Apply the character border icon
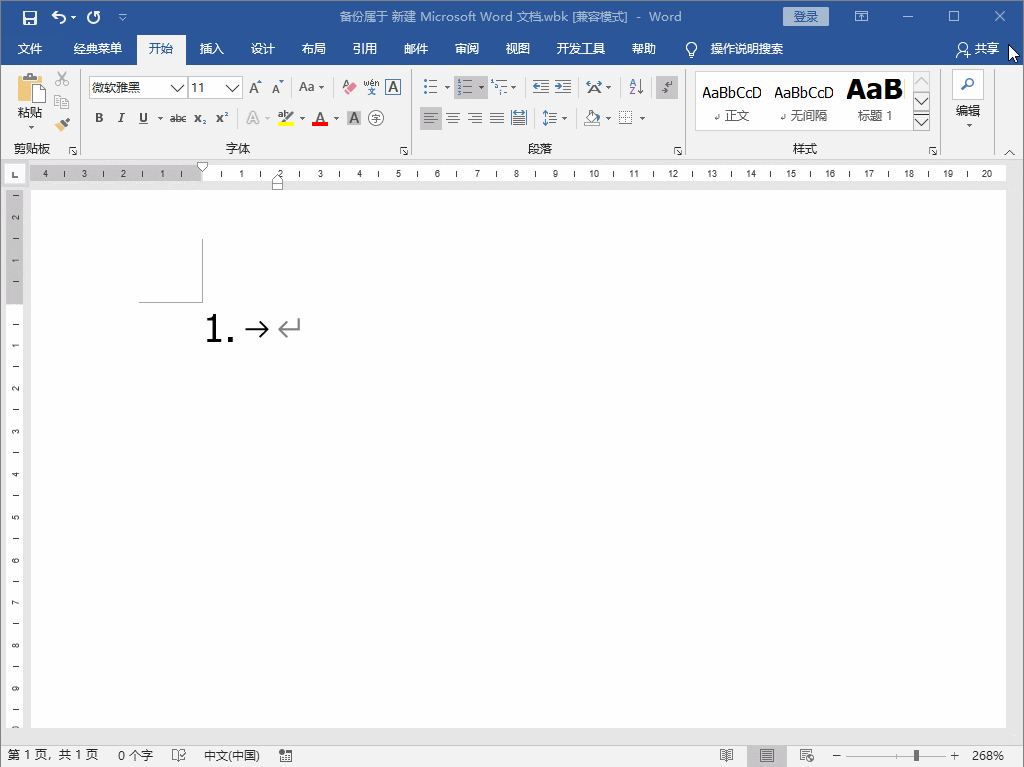 (x=393, y=88)
